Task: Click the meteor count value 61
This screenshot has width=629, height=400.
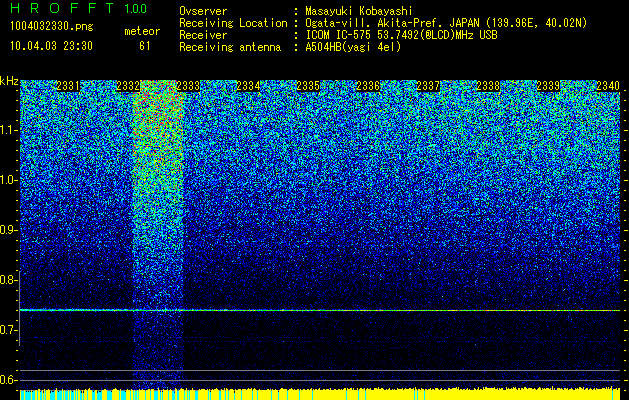Action: pos(145,46)
